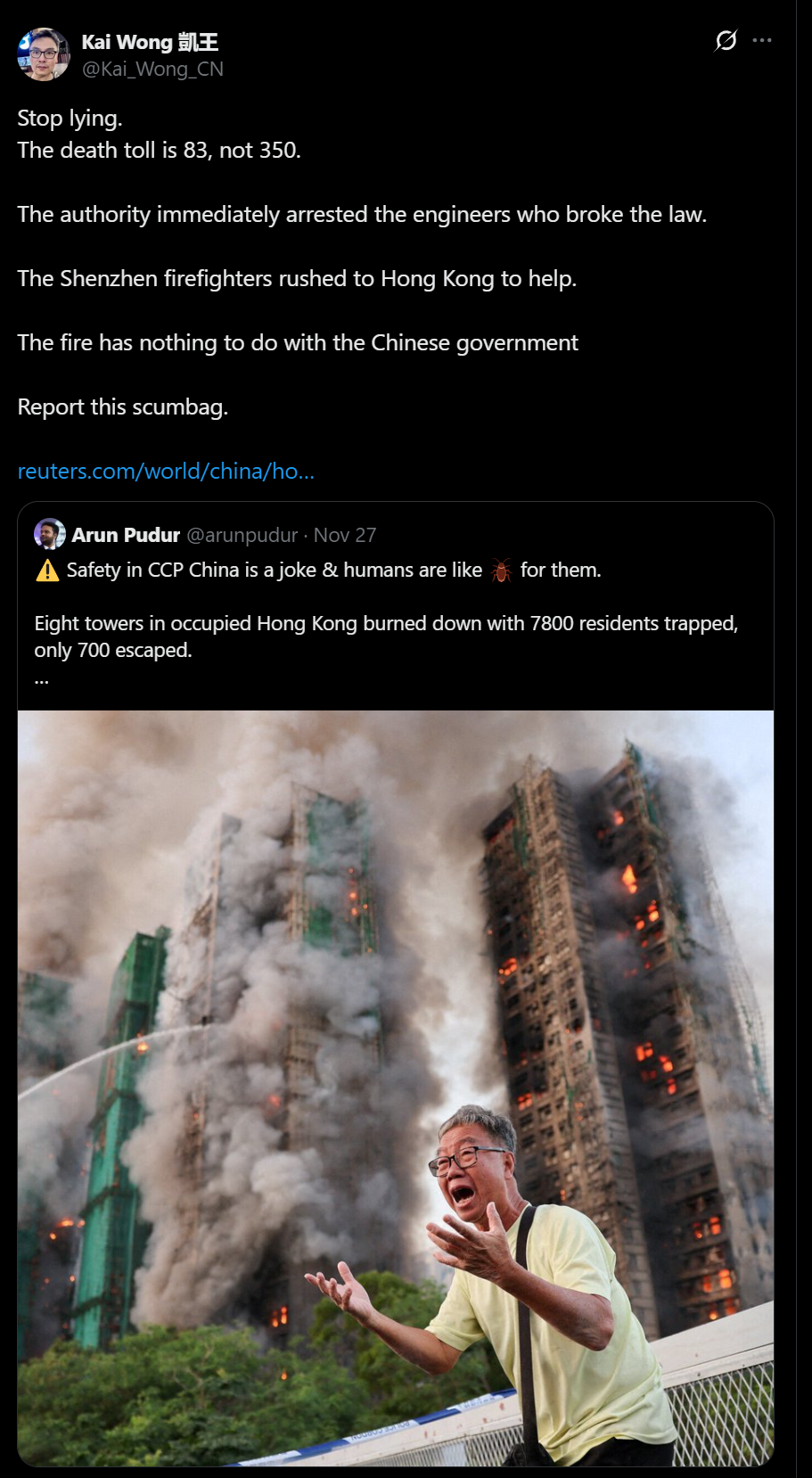Click Kai Wong's profile avatar
Screen dimensions: 812x1478
43,54
